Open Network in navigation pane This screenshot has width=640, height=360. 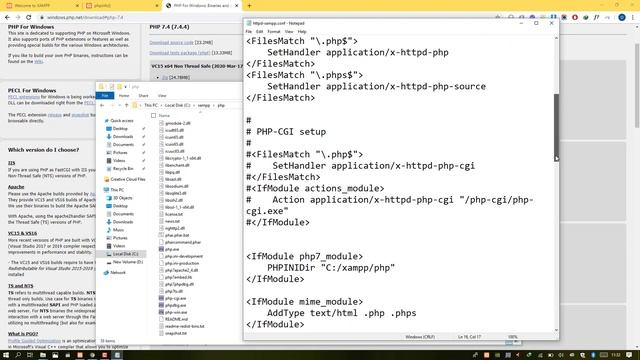118,273
